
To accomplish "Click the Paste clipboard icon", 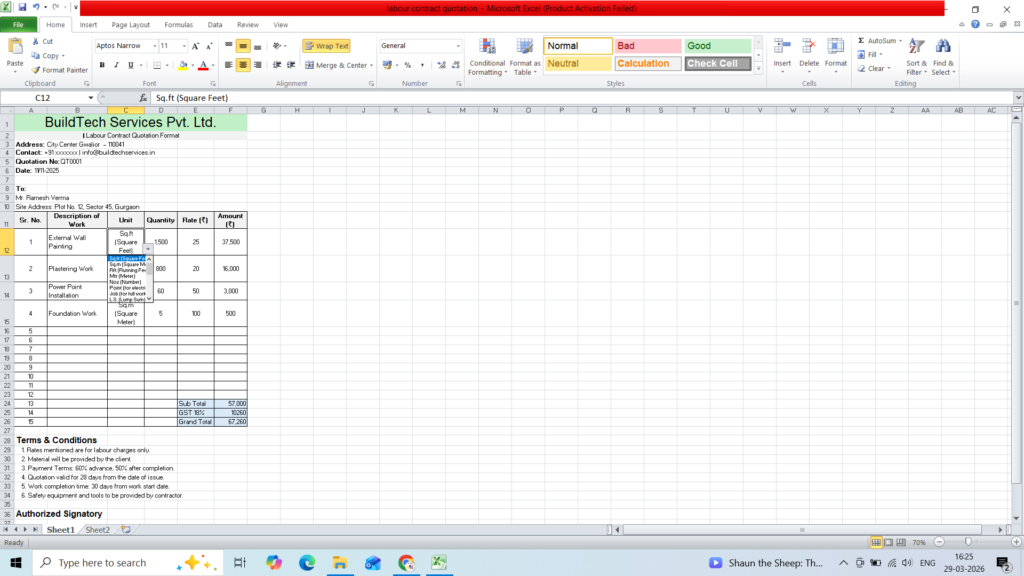I will [x=15, y=47].
